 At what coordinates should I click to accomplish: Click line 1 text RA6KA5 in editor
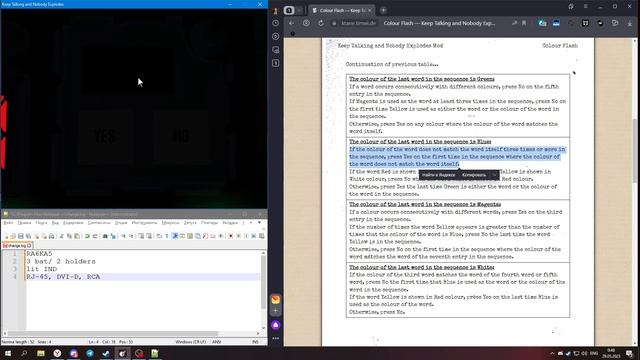click(39, 254)
